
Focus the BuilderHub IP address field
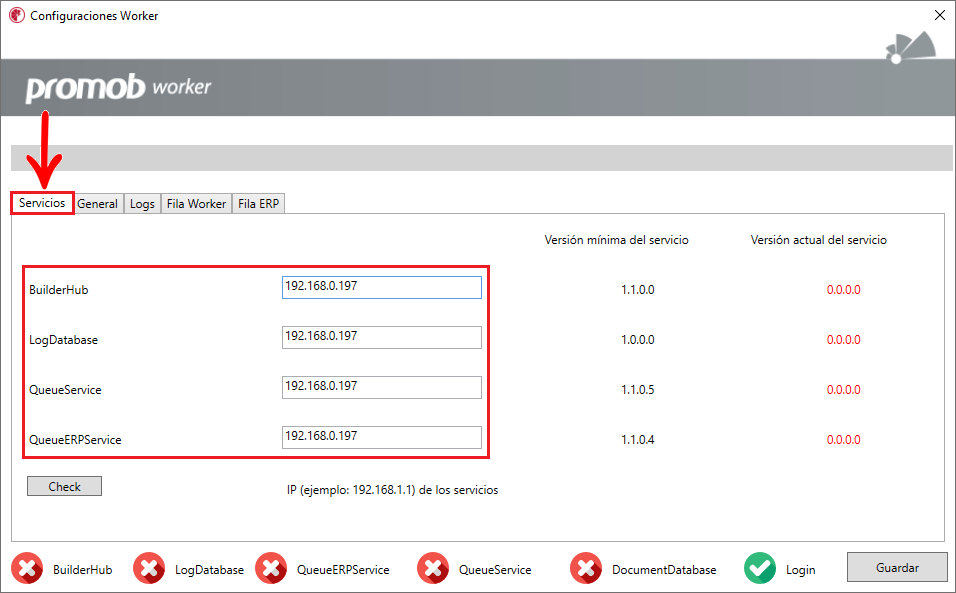382,288
